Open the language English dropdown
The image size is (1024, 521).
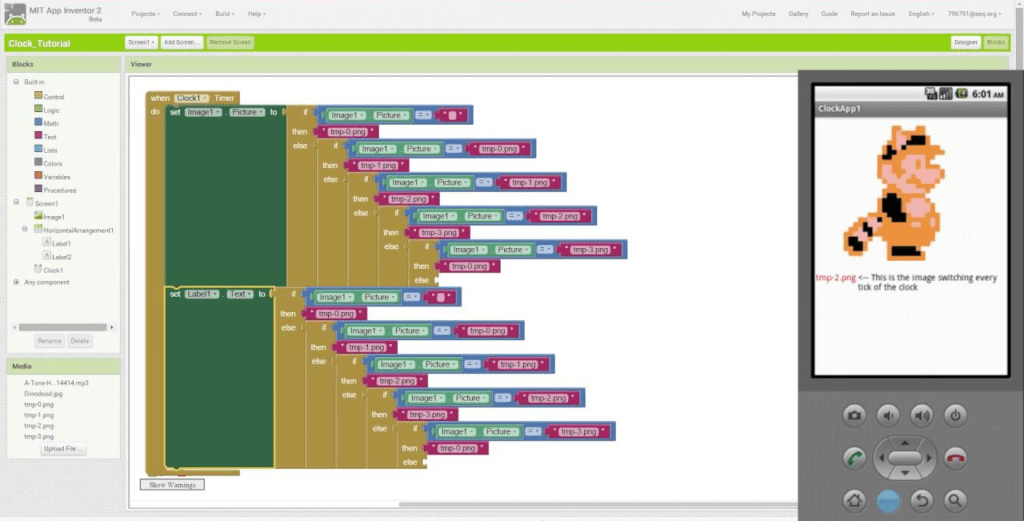[921, 14]
